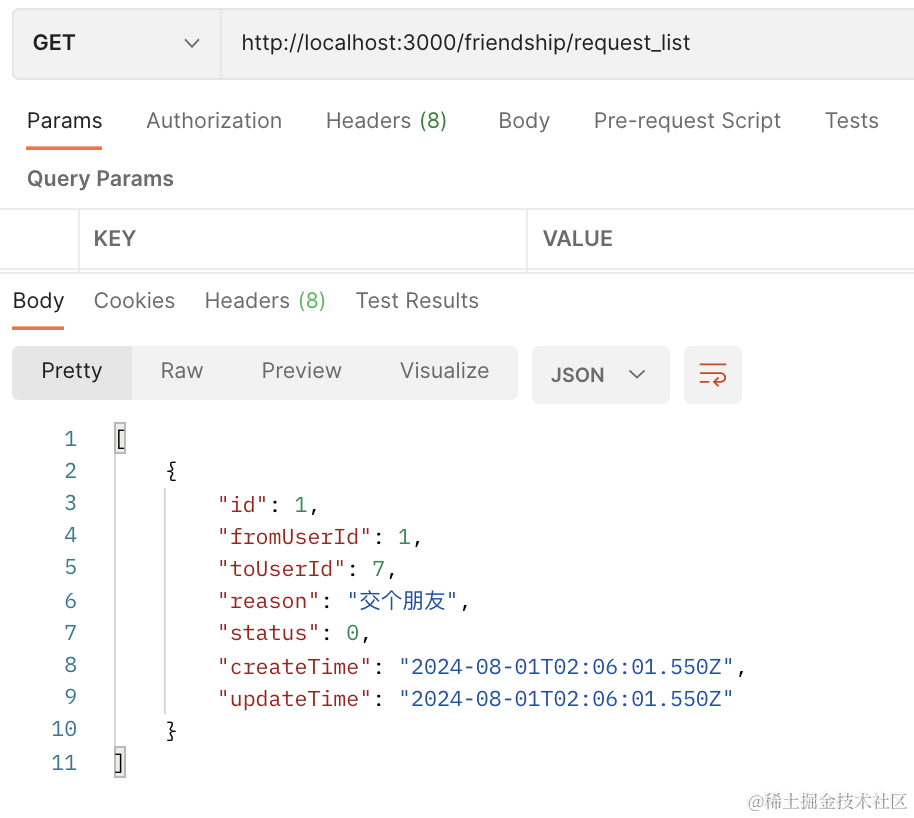Open the JSON format dropdown
Screen dimensions: 914x818
point(600,375)
